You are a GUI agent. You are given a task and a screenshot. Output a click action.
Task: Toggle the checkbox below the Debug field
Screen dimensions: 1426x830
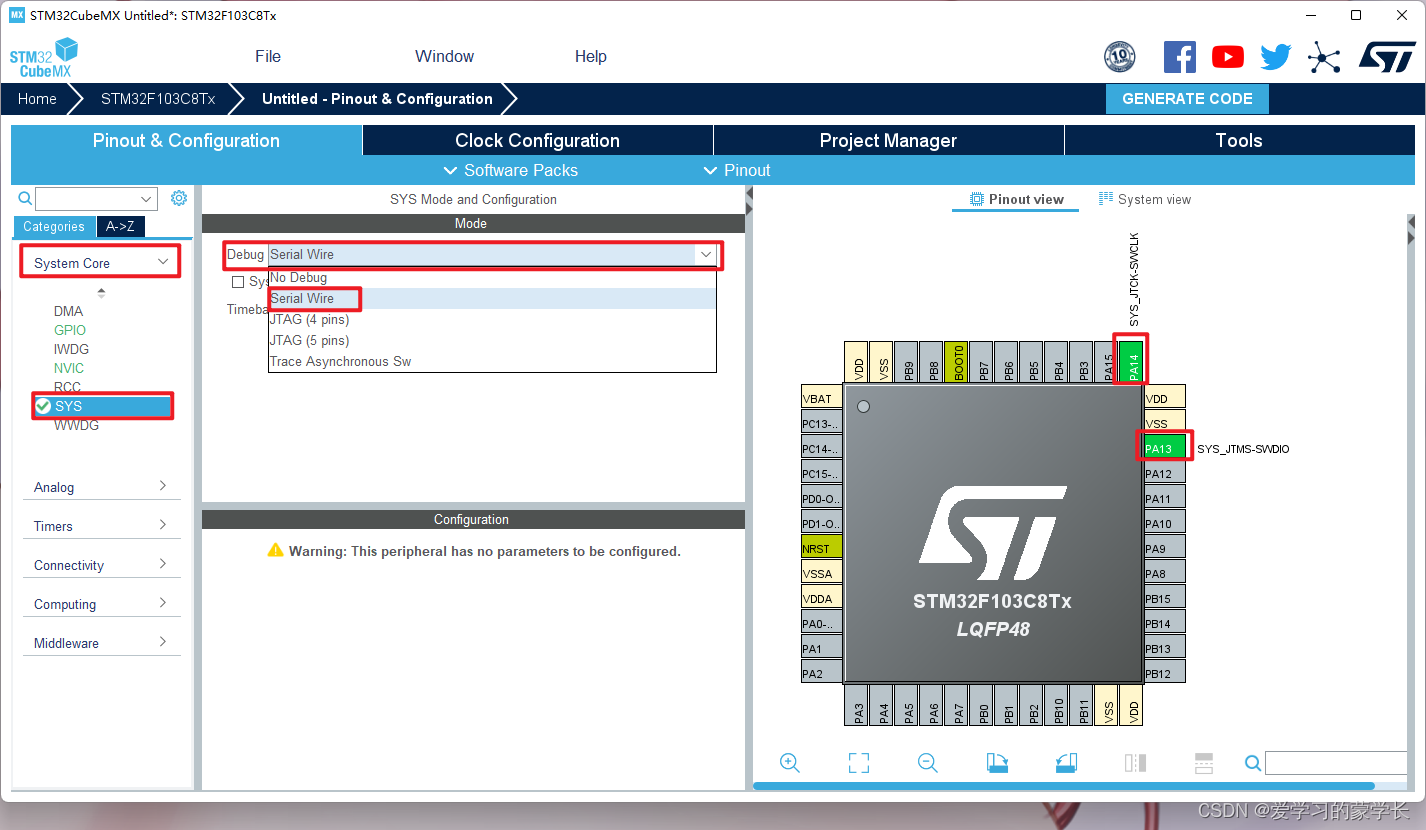point(238,282)
